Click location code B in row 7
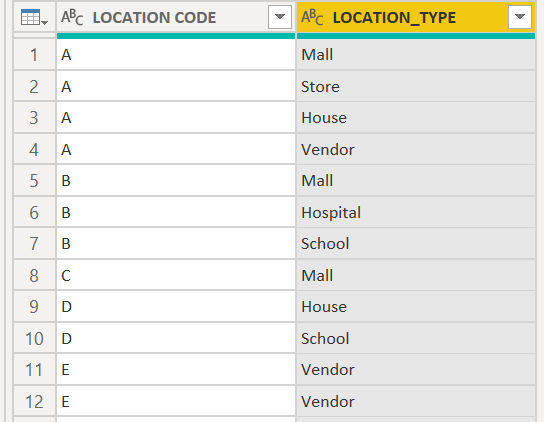 pyautogui.click(x=176, y=244)
